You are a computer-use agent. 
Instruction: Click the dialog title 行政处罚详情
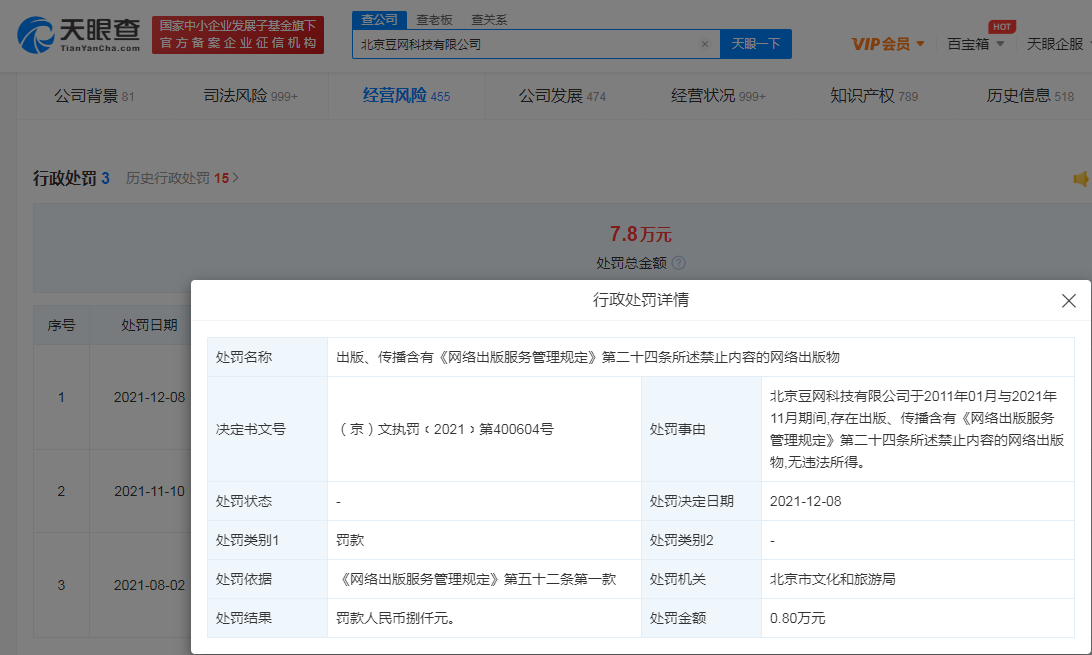tap(641, 300)
